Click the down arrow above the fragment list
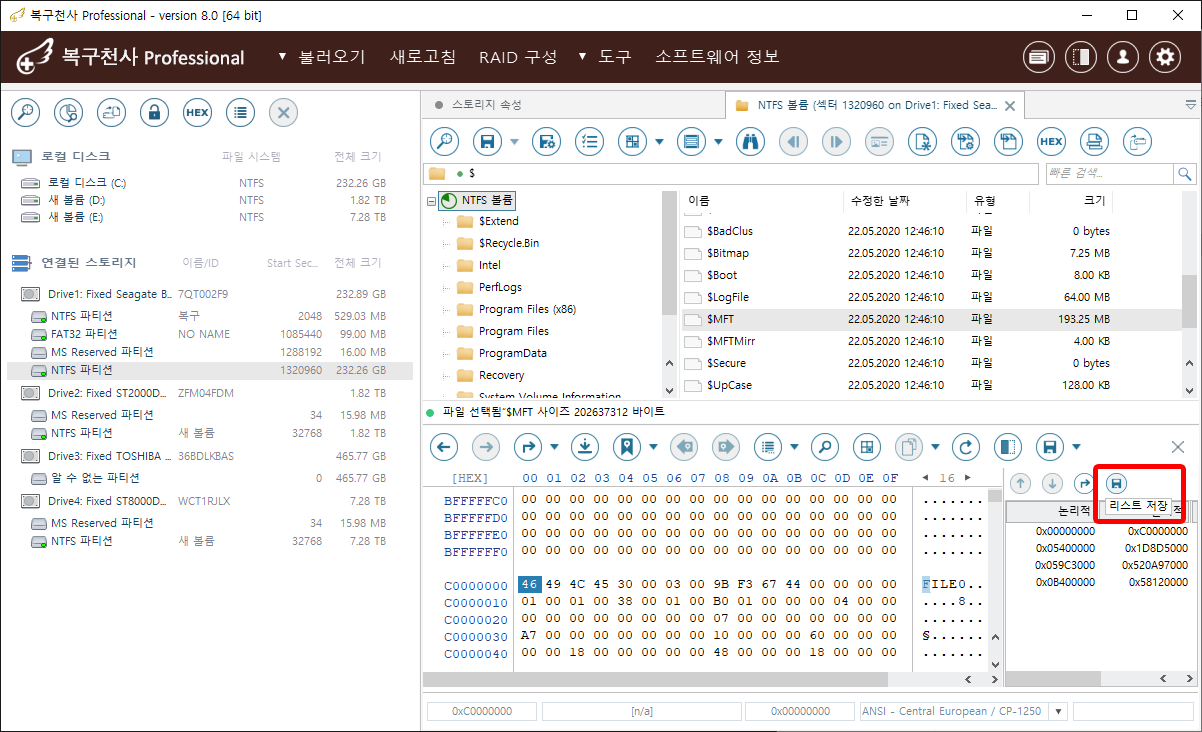The height and width of the screenshot is (732, 1202). (x=1052, y=483)
